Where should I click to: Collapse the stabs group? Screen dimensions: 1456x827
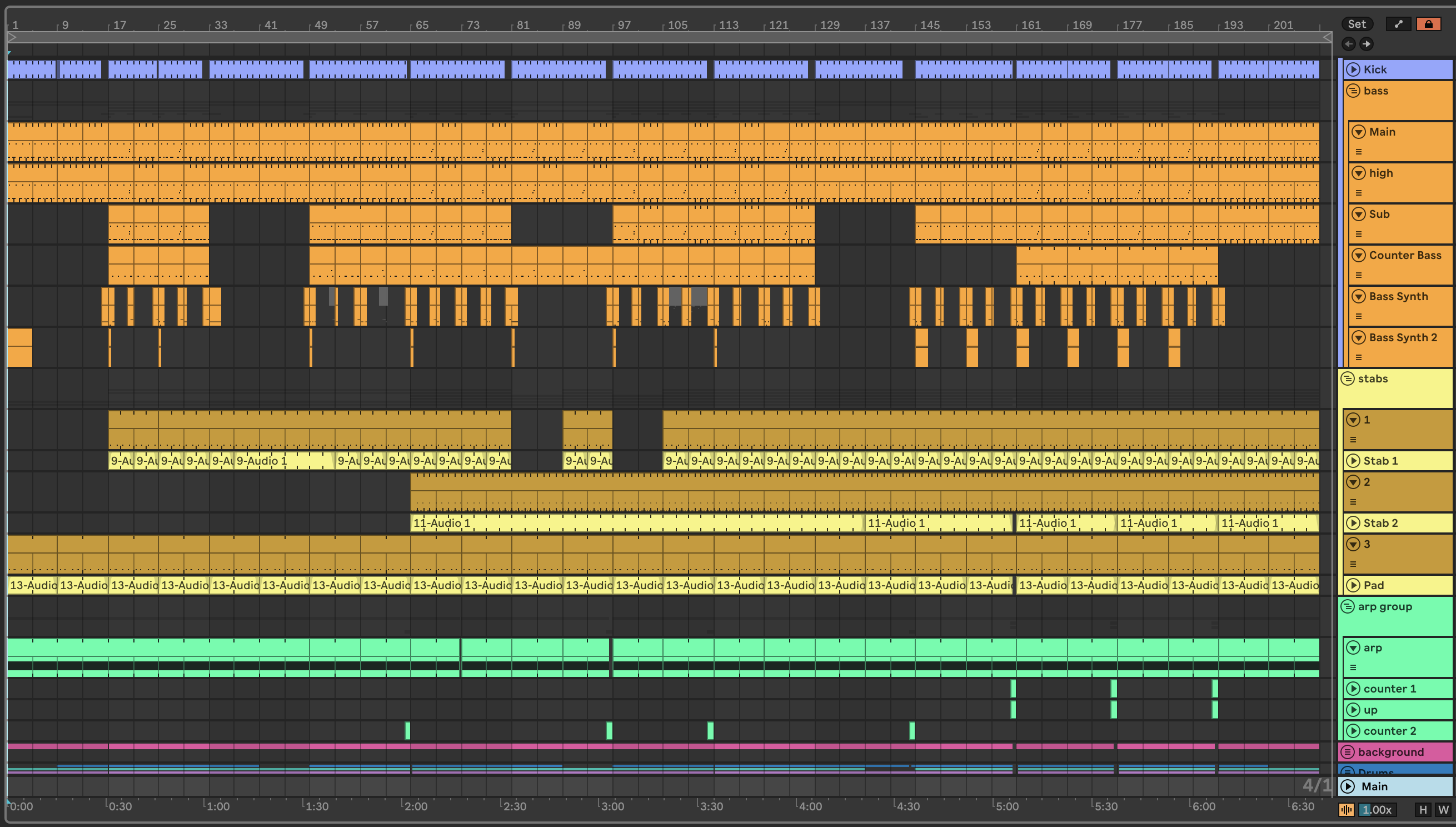[1348, 379]
